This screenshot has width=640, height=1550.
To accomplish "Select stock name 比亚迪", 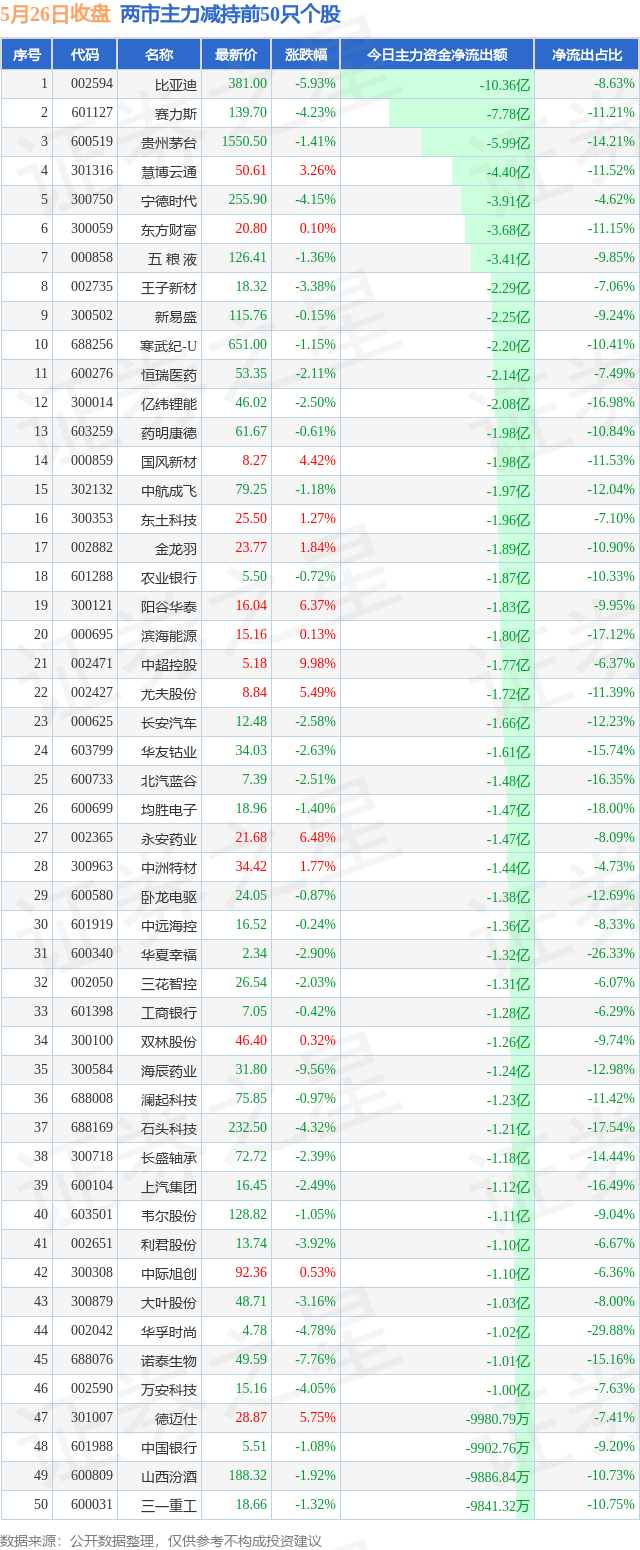I will (176, 84).
